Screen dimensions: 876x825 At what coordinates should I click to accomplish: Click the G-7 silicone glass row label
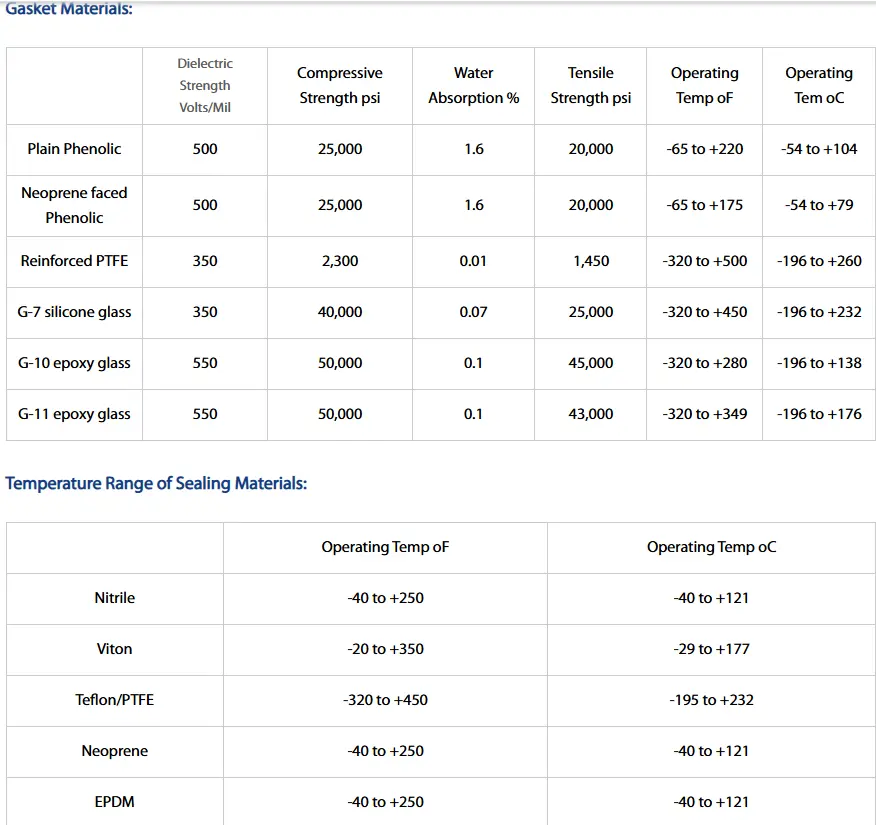pos(75,312)
